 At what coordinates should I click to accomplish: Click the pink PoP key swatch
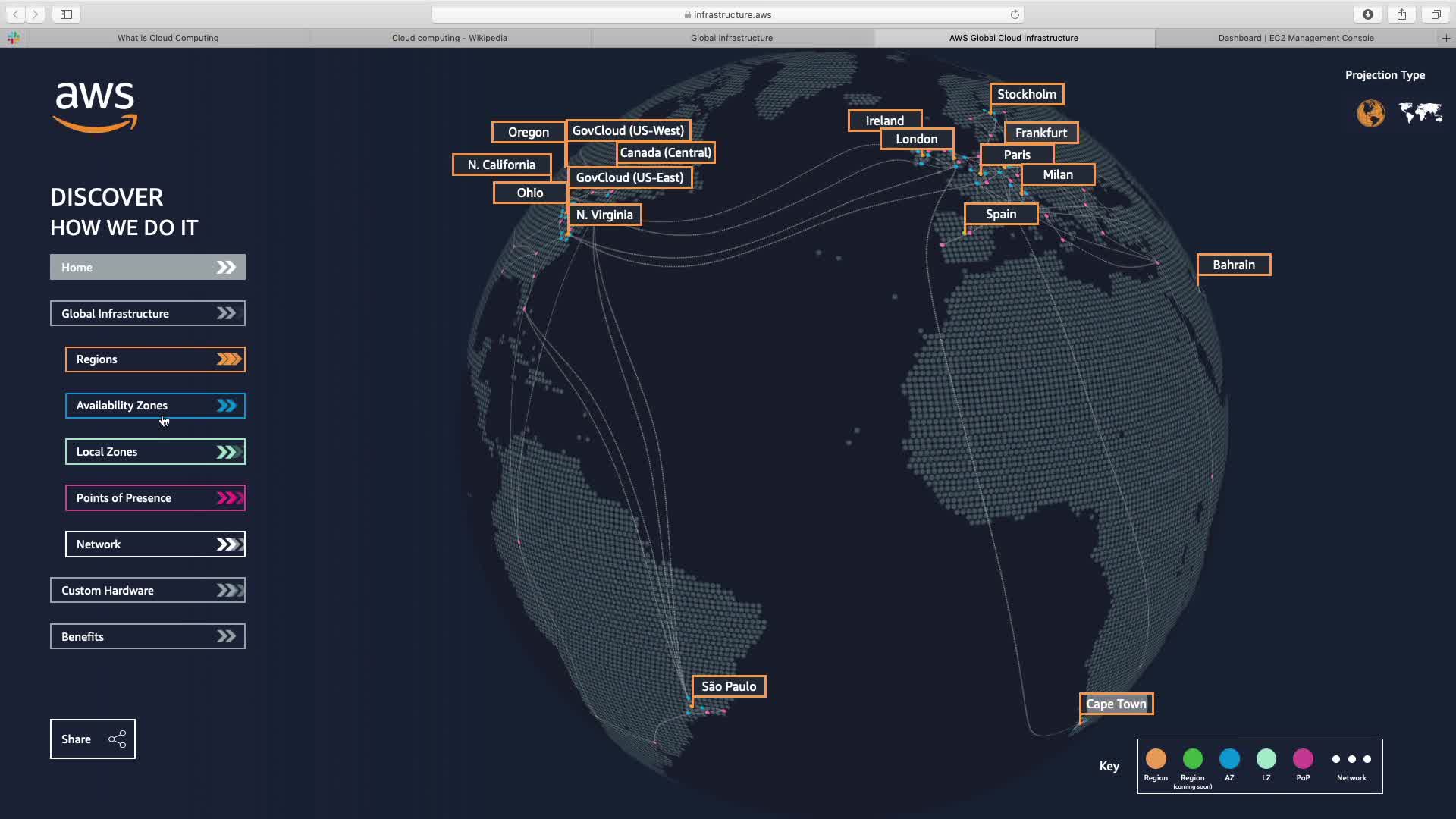click(x=1303, y=758)
